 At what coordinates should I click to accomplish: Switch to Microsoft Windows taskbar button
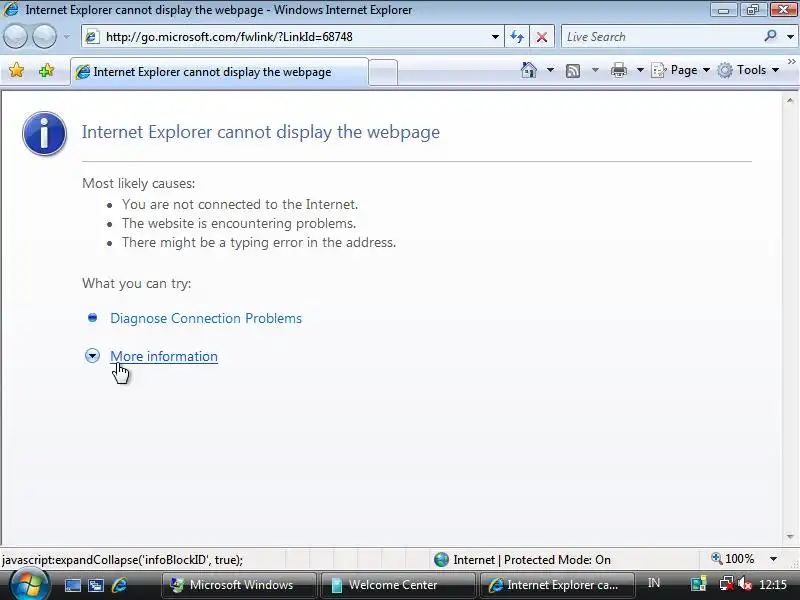pos(238,585)
